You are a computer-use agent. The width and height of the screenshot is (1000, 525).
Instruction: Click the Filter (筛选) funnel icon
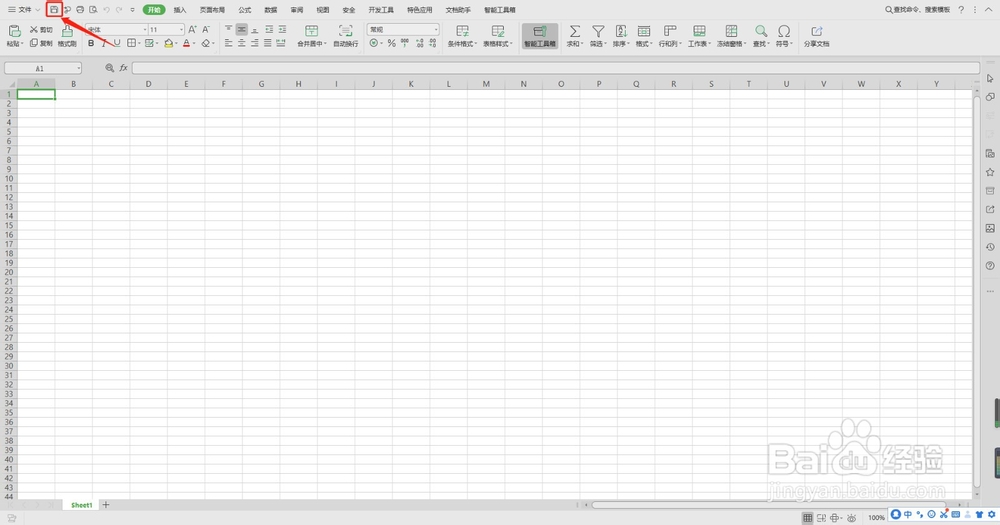(598, 31)
